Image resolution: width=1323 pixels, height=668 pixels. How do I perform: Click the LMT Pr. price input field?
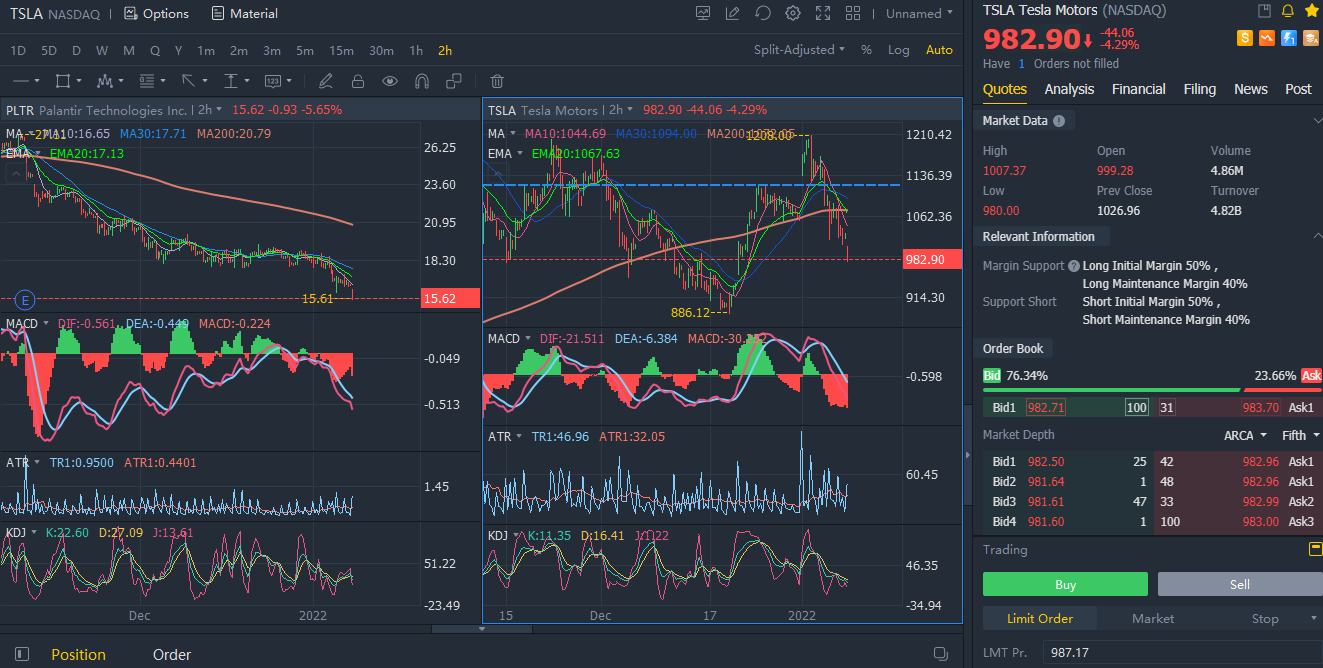point(1182,653)
